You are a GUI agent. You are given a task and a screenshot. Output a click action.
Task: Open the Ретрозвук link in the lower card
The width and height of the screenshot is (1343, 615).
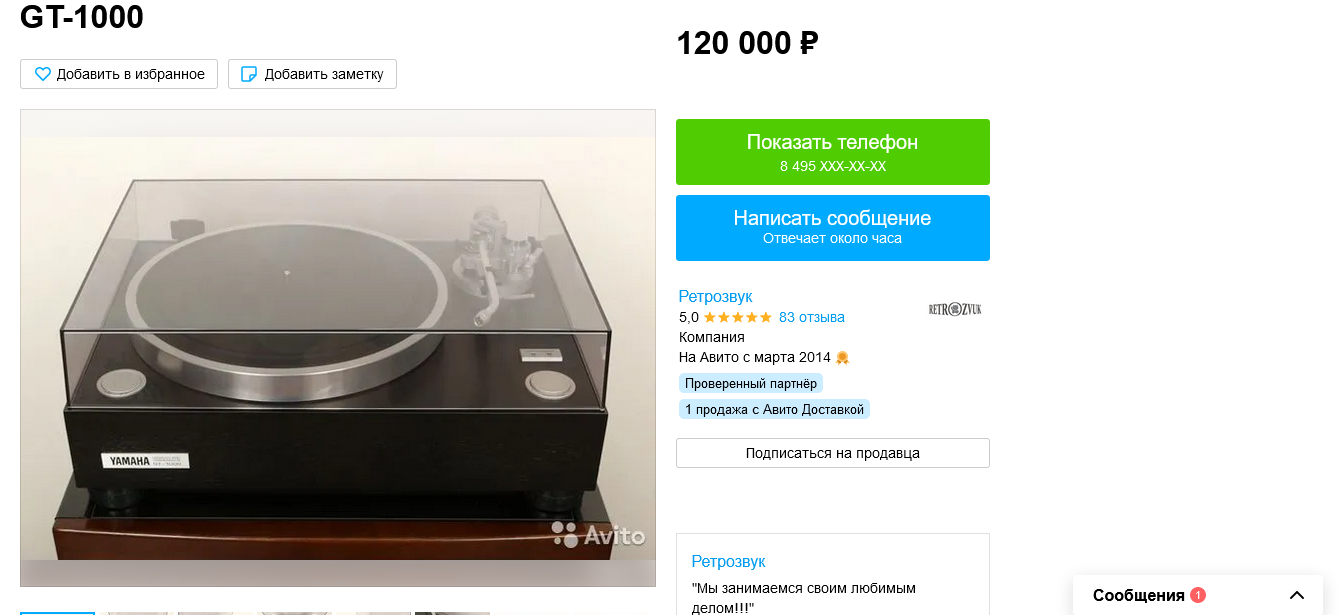click(729, 561)
